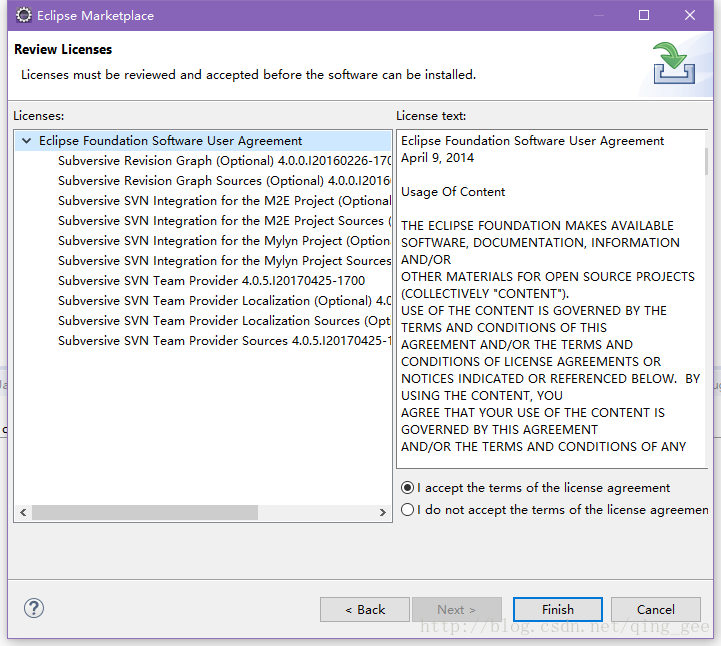Select Subversive SVN Team Provider 4.0.5 entry

pos(212,280)
